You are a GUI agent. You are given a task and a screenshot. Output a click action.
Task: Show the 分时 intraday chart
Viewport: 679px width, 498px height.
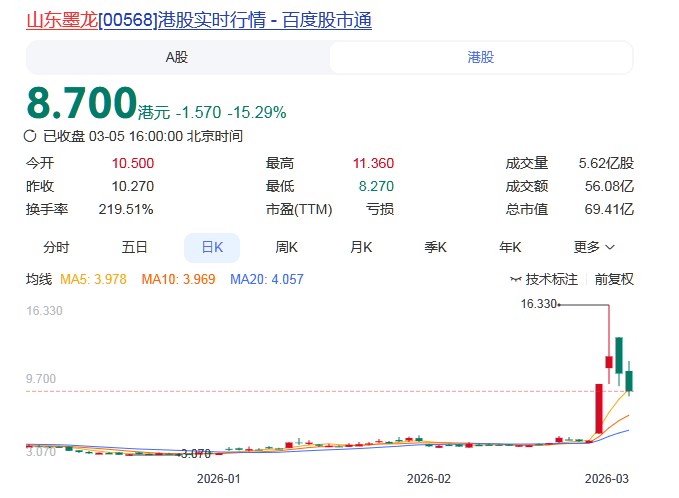point(56,247)
